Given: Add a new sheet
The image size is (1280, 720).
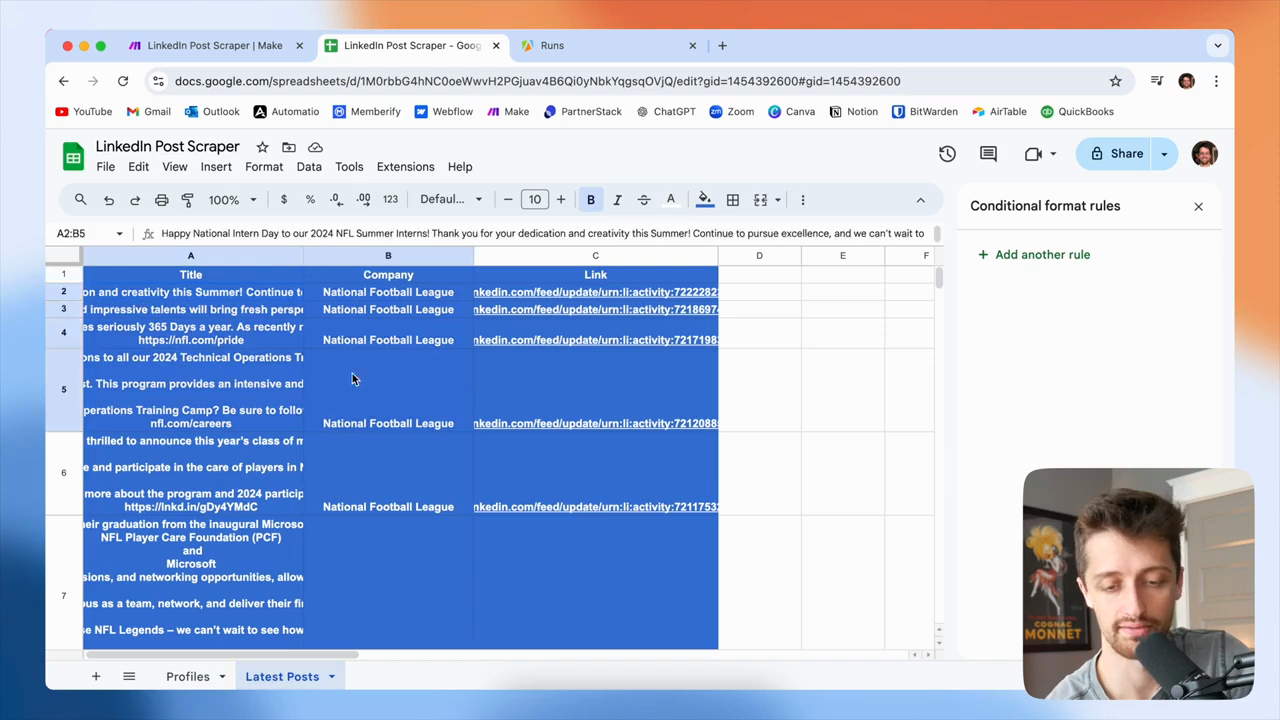Looking at the screenshot, I should coord(96,677).
